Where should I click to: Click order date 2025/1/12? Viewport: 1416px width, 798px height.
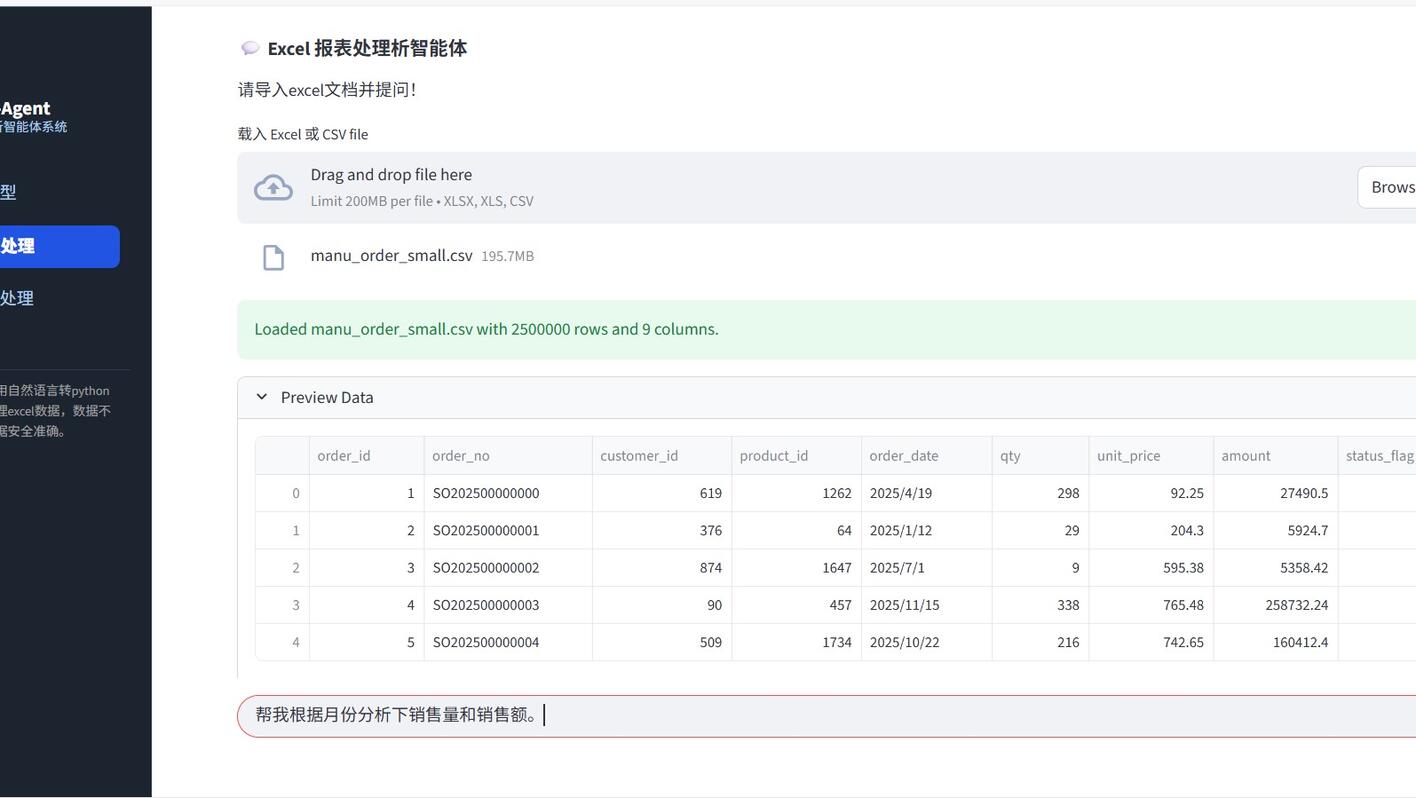coord(926,531)
